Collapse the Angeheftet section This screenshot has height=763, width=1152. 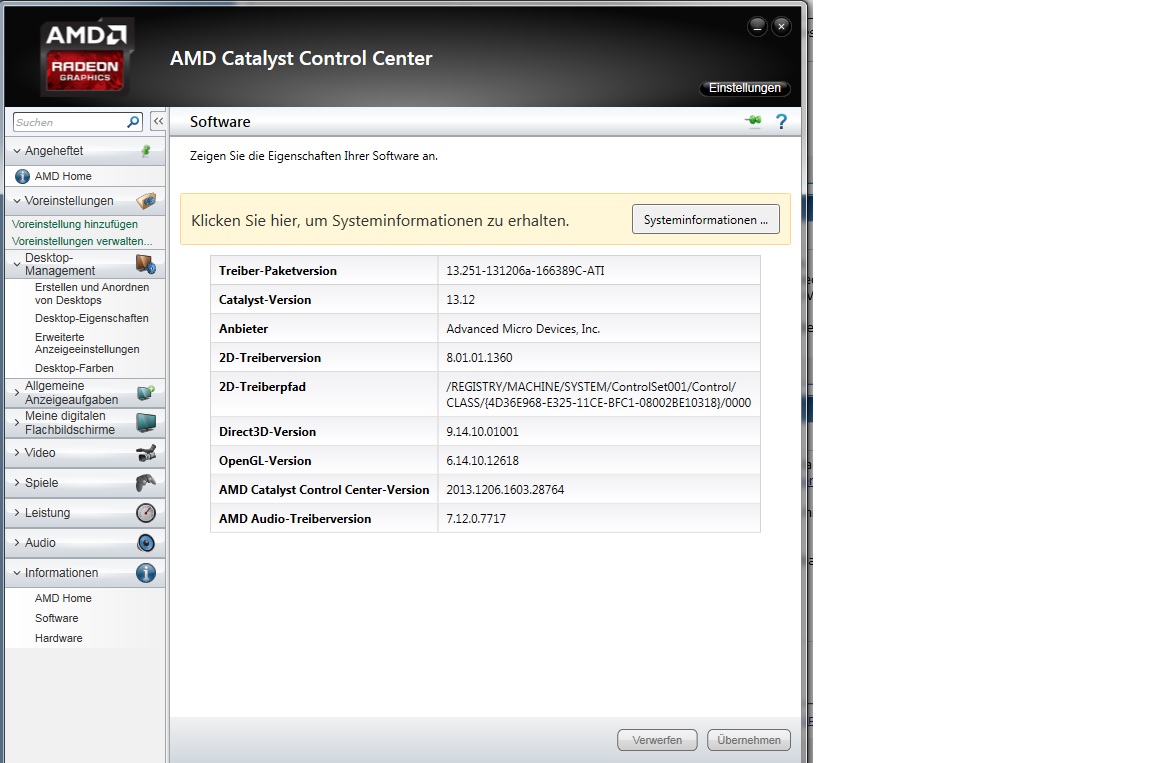point(17,151)
